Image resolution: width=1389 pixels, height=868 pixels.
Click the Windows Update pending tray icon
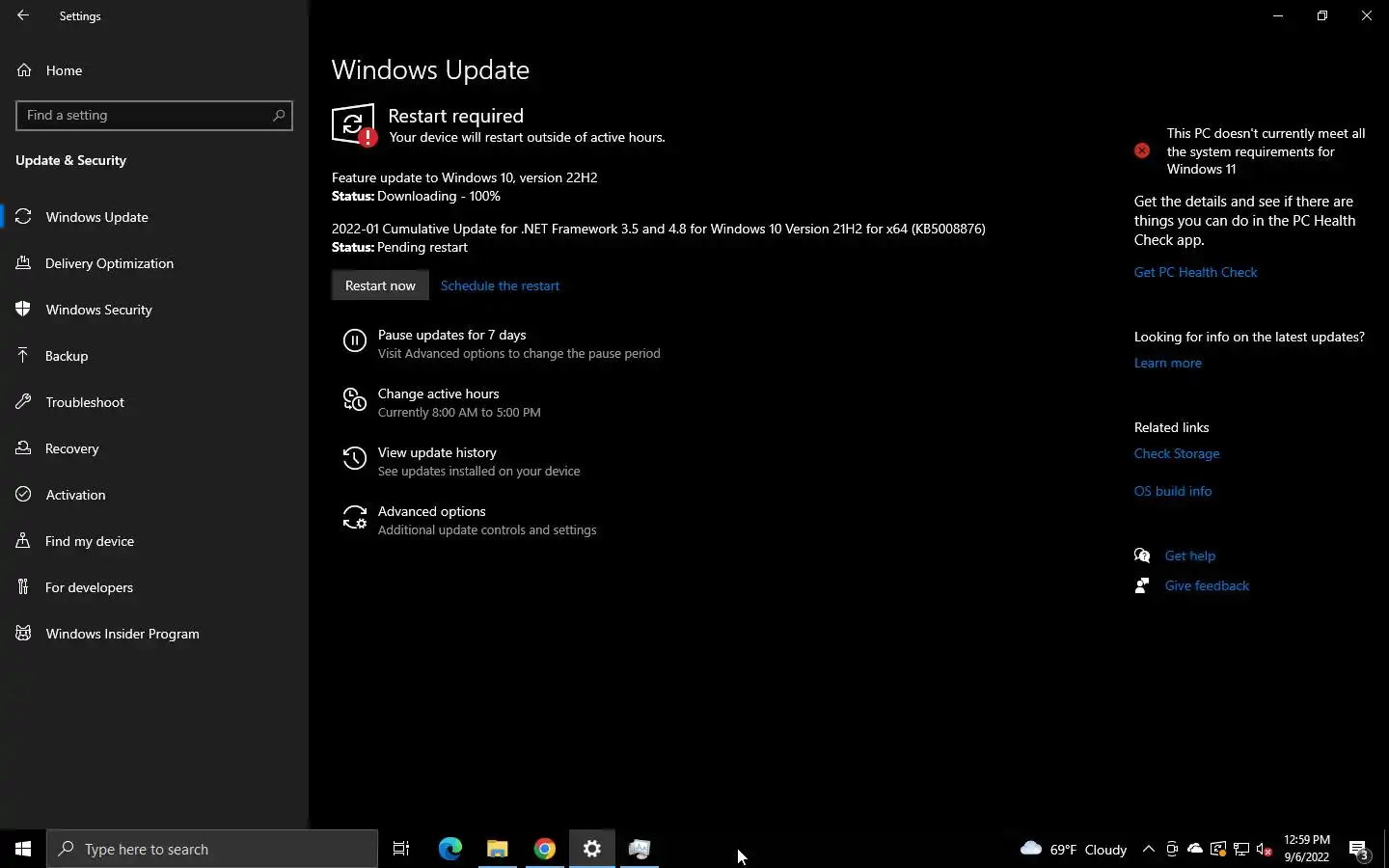pos(1218,849)
